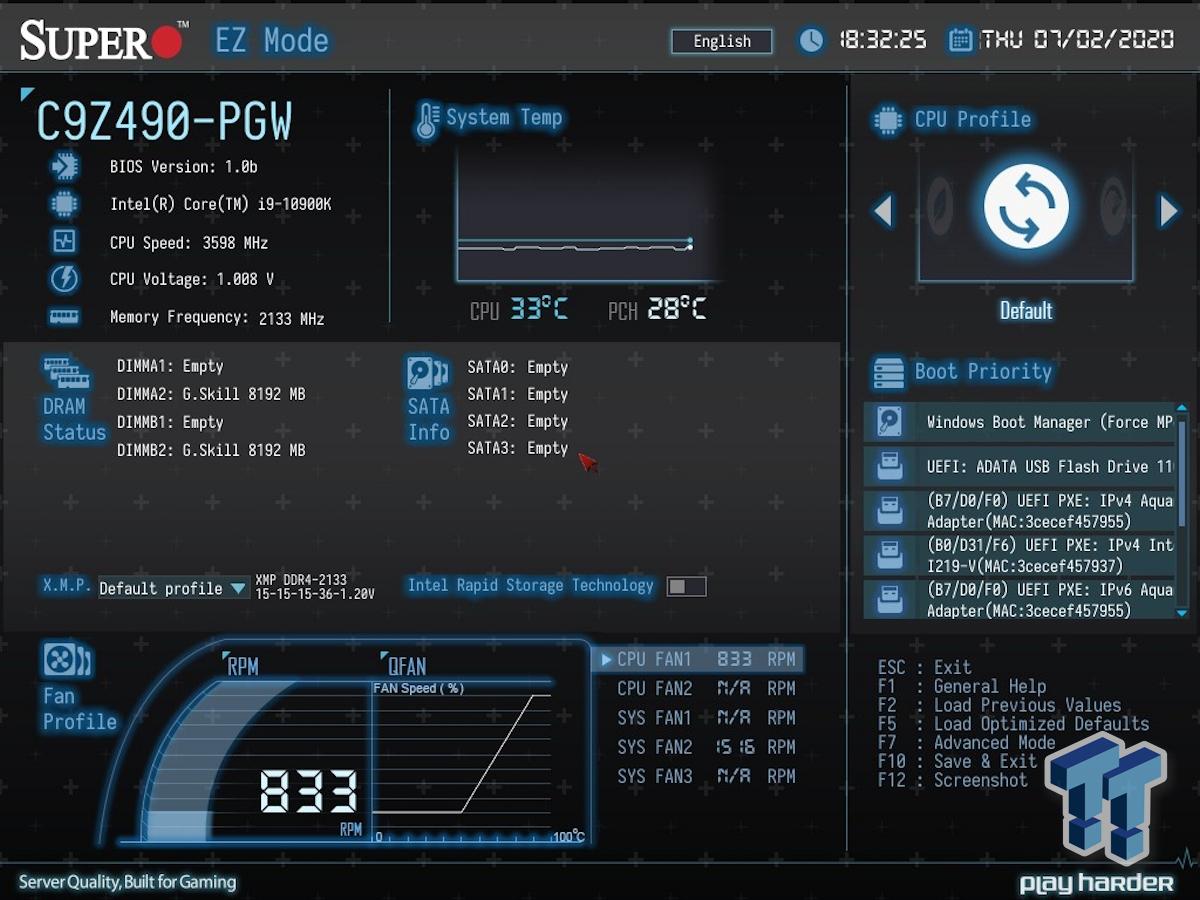Click the system time 18:32:25
The image size is (1200, 900).
882,40
